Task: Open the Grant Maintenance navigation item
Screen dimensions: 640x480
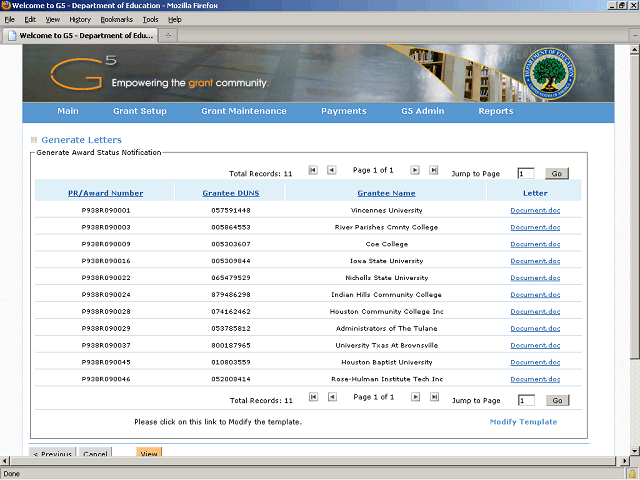Action: point(244,111)
